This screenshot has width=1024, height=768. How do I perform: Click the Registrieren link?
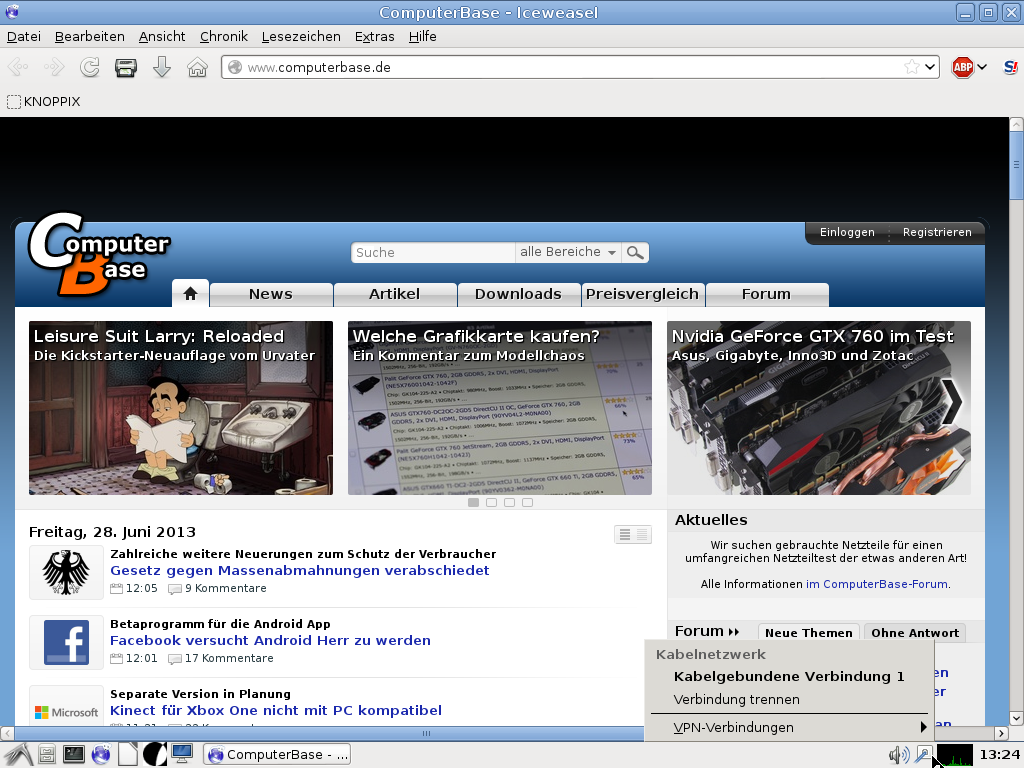[937, 232]
